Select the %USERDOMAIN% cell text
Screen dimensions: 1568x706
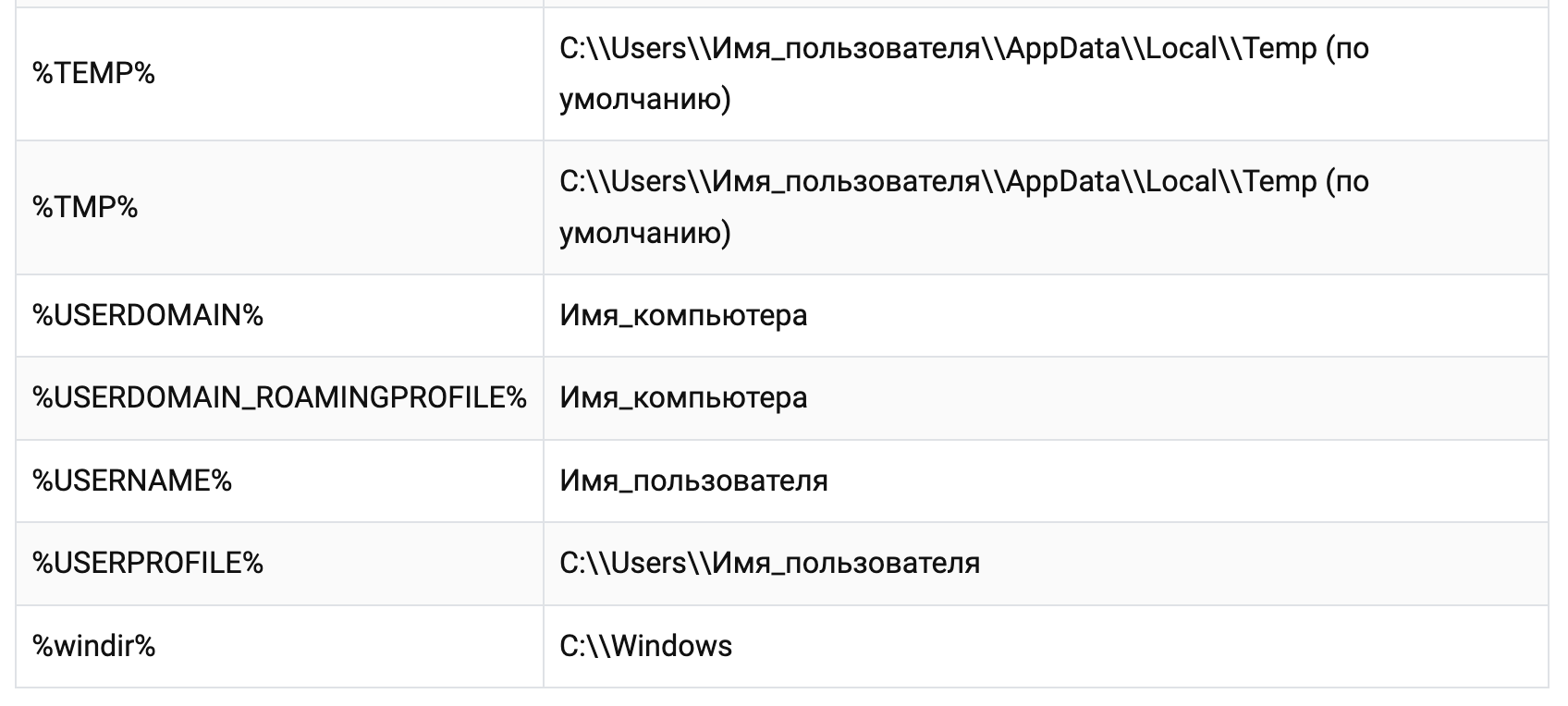(148, 315)
